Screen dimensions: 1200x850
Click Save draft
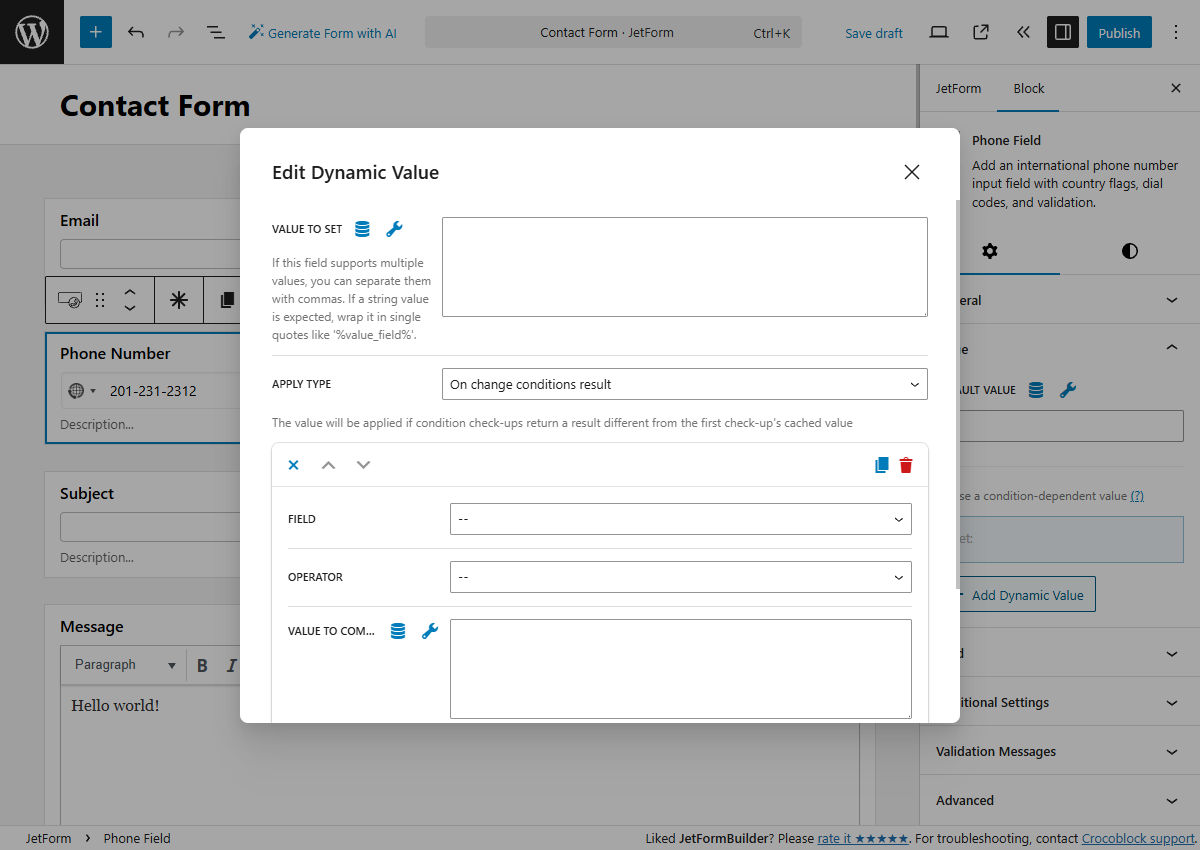(x=874, y=33)
